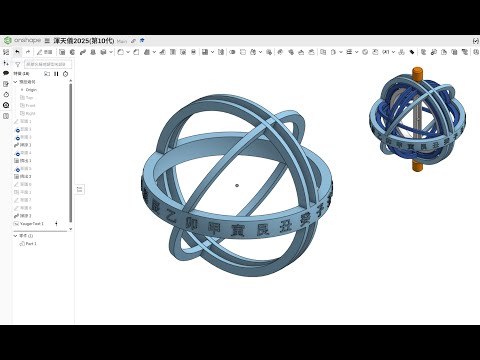Select the Hole tool

183,52
